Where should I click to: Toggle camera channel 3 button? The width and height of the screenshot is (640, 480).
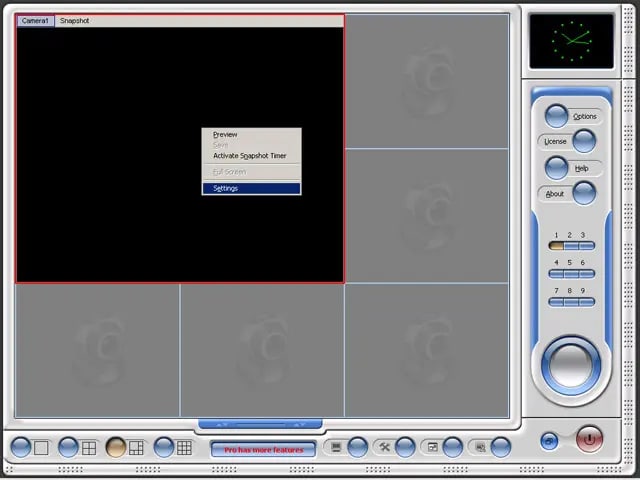point(587,246)
